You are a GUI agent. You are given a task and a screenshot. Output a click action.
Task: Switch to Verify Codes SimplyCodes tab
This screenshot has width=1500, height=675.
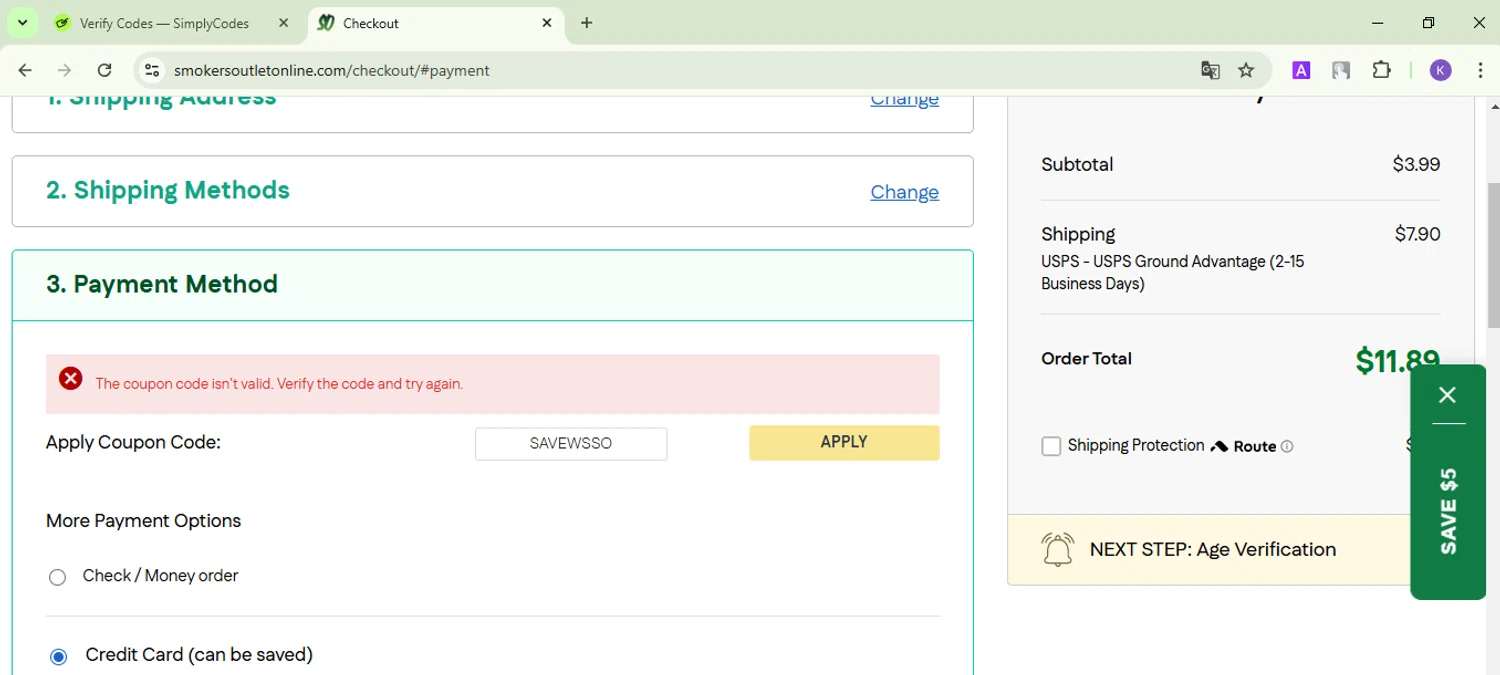pyautogui.click(x=165, y=23)
